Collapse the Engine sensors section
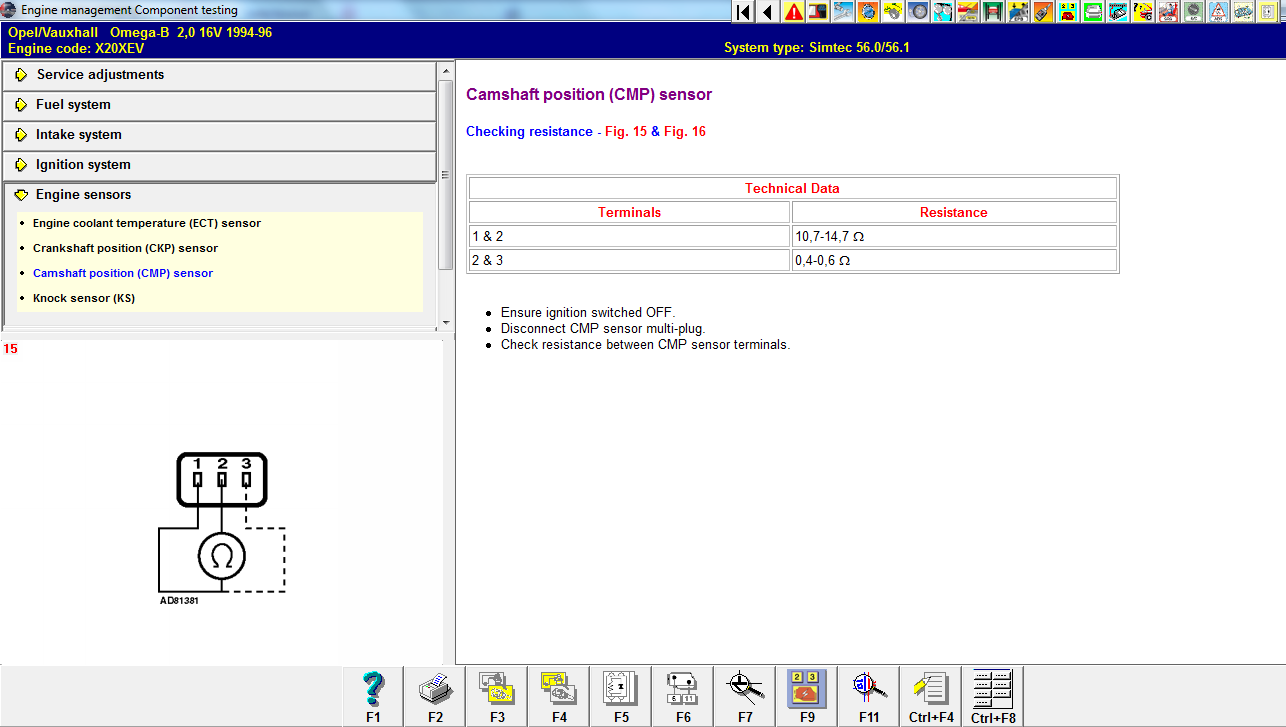The image size is (1286, 727). pyautogui.click(x=83, y=195)
